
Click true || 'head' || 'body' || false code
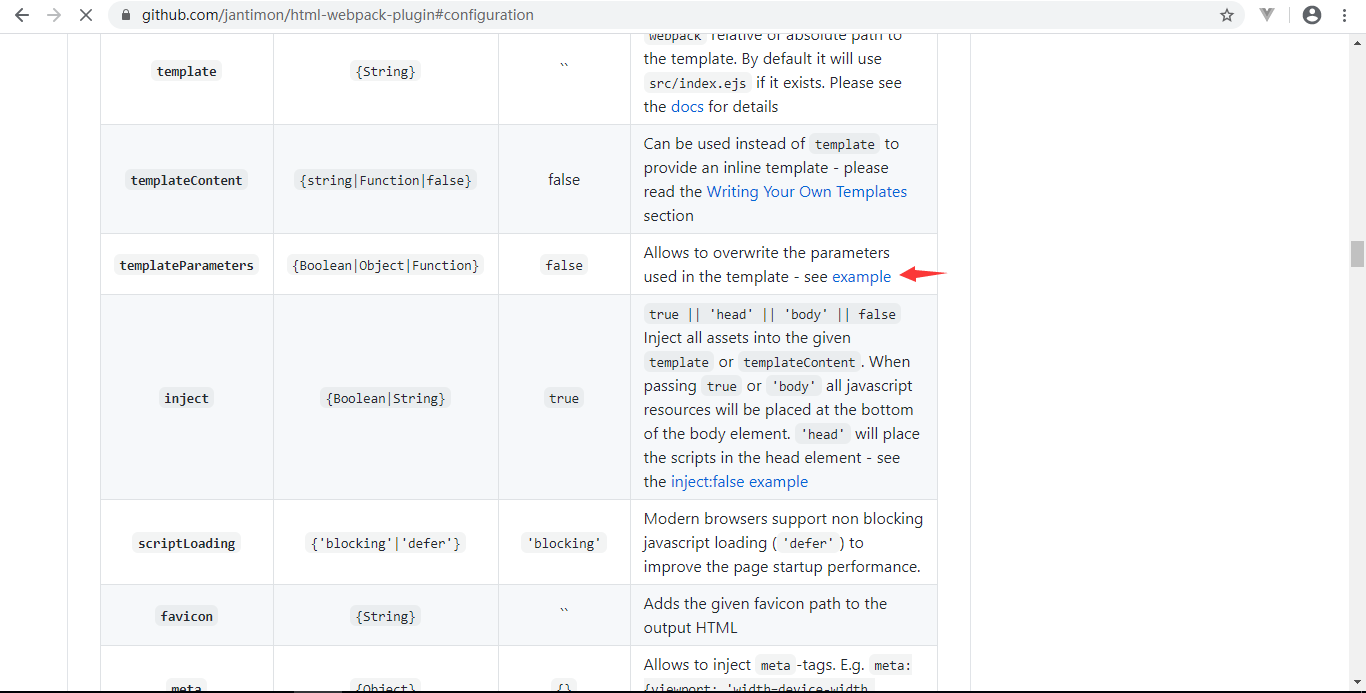(x=772, y=314)
